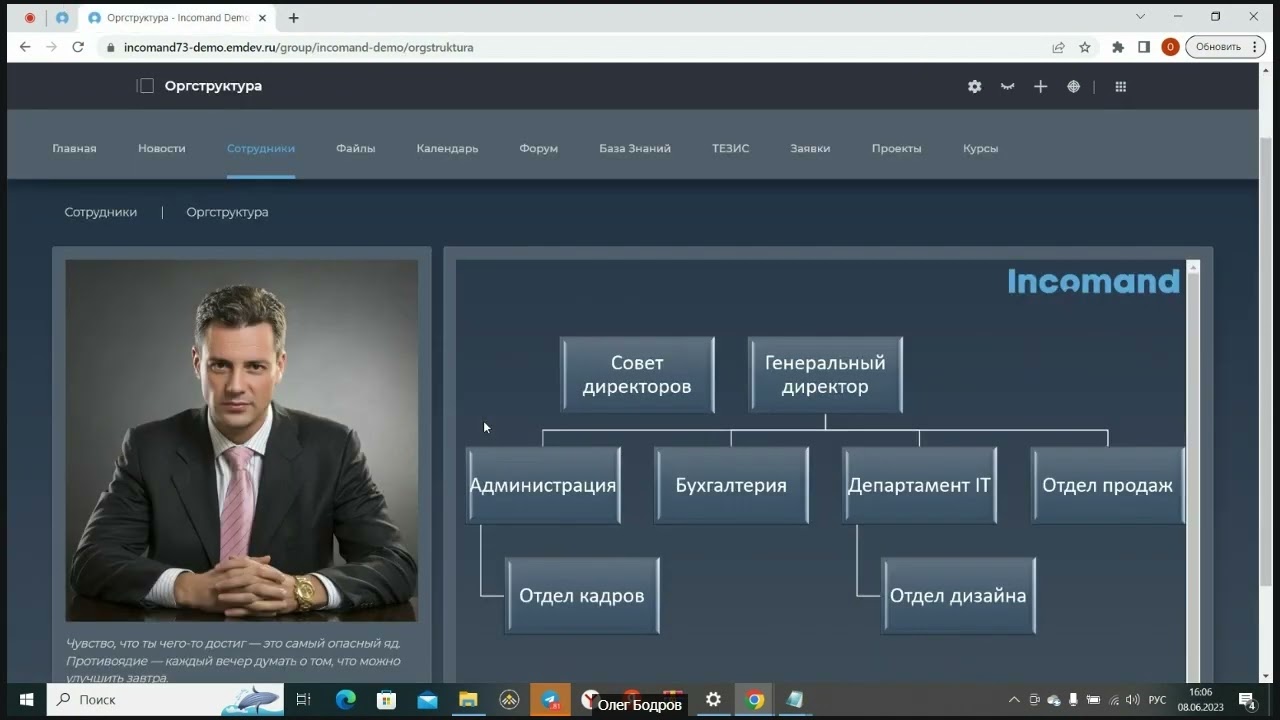Open the Форум menu item
Image resolution: width=1280 pixels, height=720 pixels.
click(539, 148)
